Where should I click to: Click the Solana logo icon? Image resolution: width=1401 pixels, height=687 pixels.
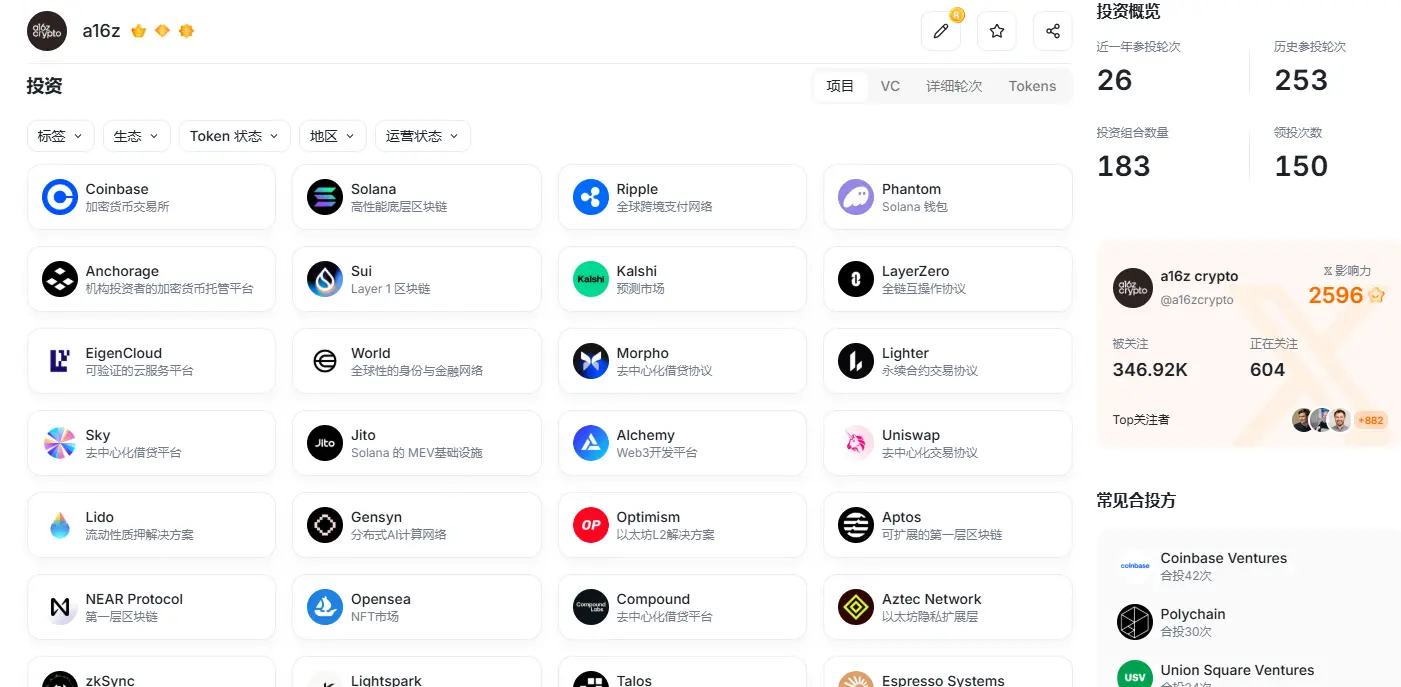(x=325, y=197)
